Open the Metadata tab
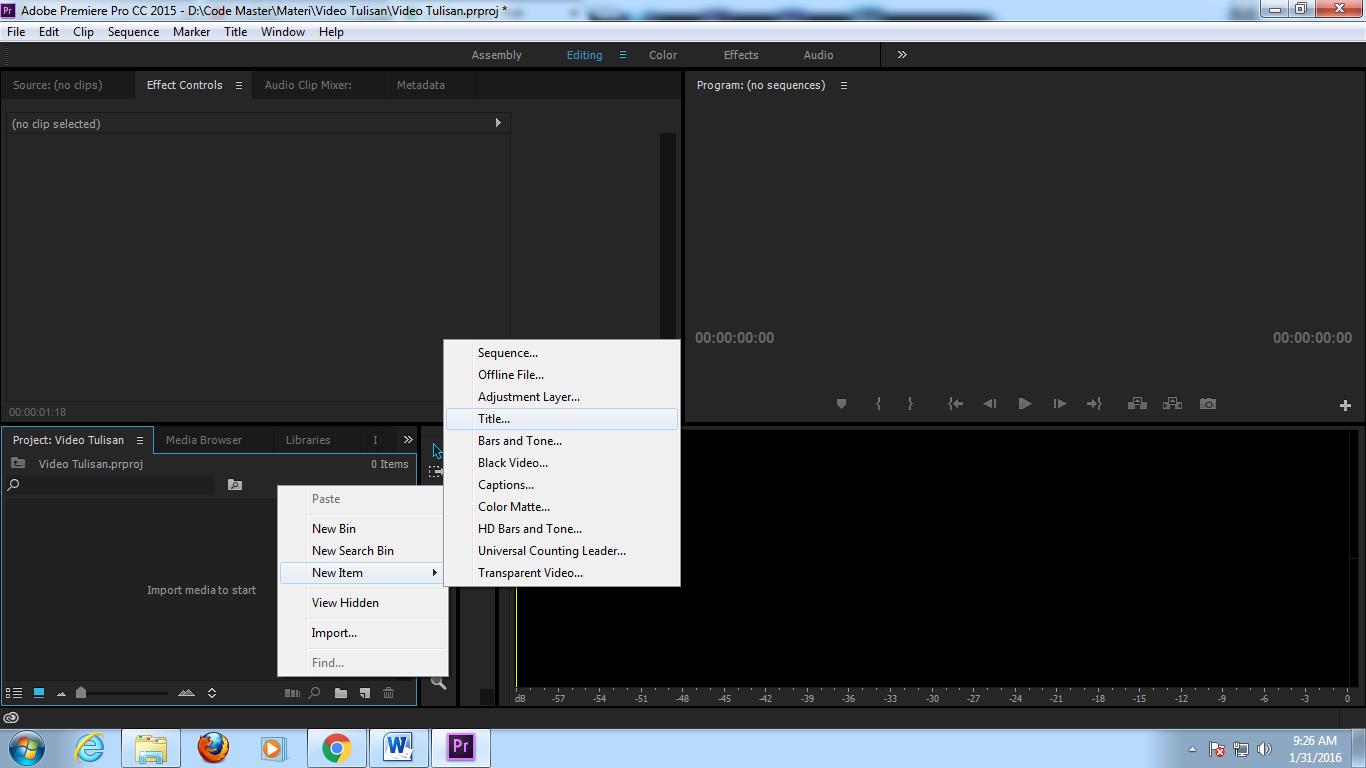This screenshot has width=1366, height=768. [421, 85]
